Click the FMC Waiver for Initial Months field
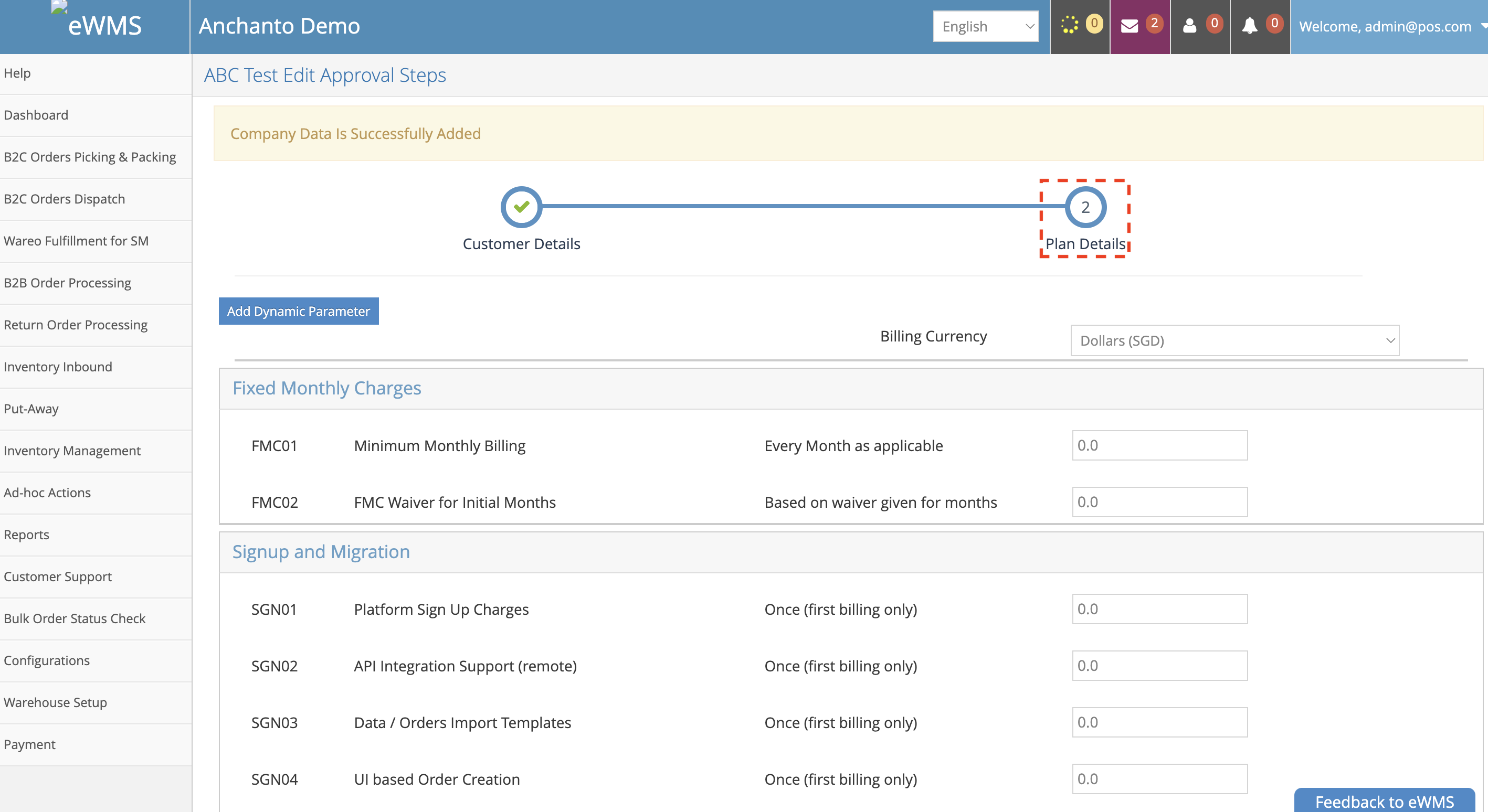 (x=1159, y=502)
